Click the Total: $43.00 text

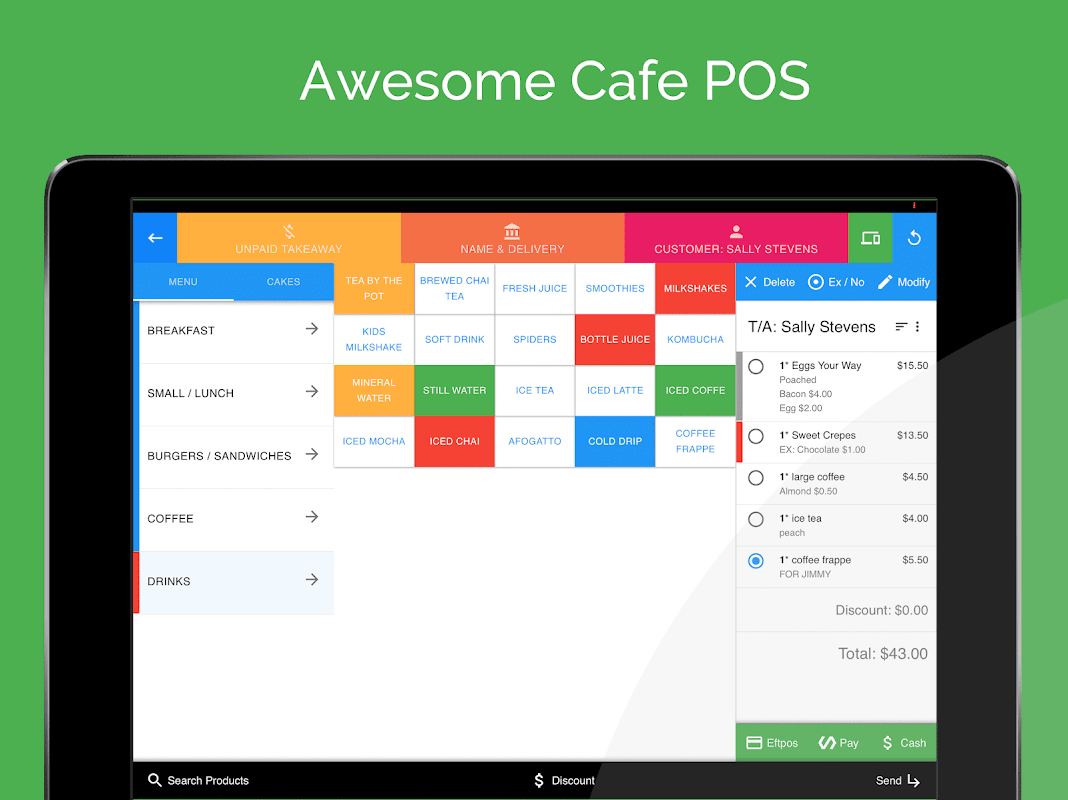883,654
